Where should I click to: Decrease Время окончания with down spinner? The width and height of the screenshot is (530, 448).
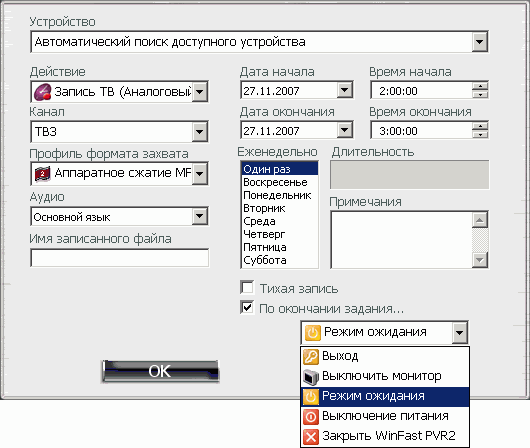[480, 134]
